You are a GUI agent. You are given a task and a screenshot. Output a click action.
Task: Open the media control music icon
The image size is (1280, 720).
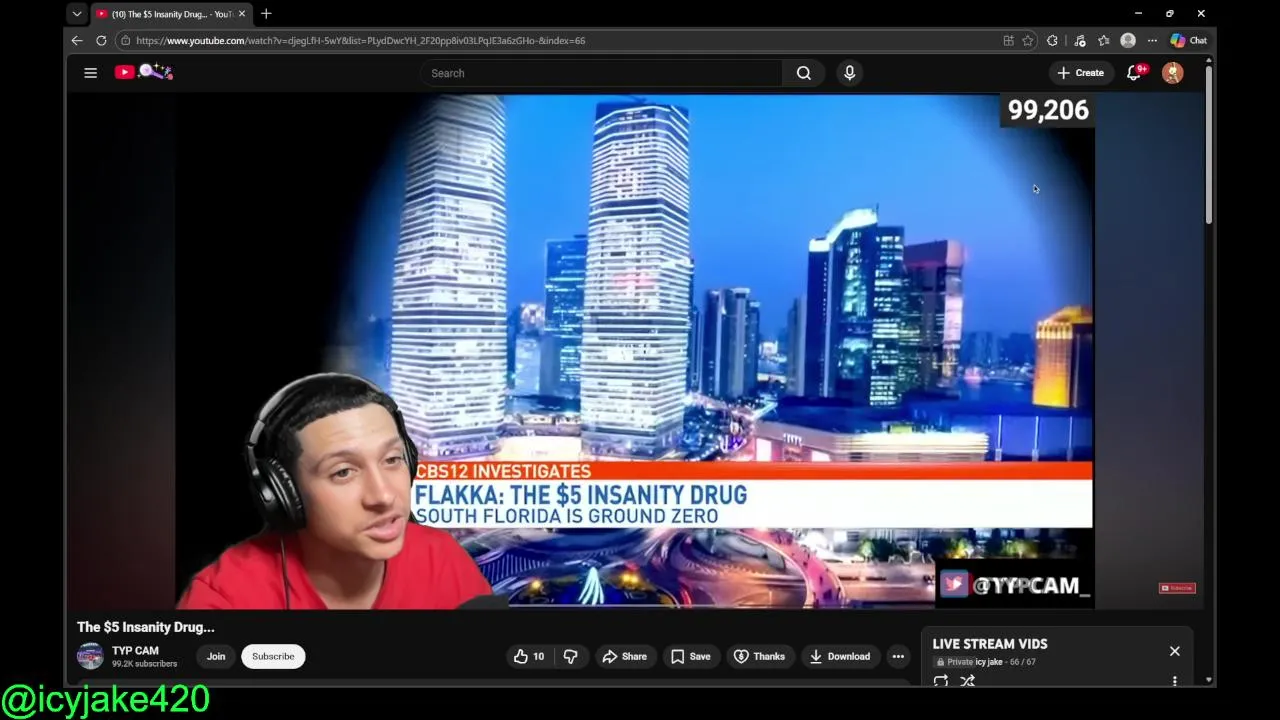point(1079,40)
